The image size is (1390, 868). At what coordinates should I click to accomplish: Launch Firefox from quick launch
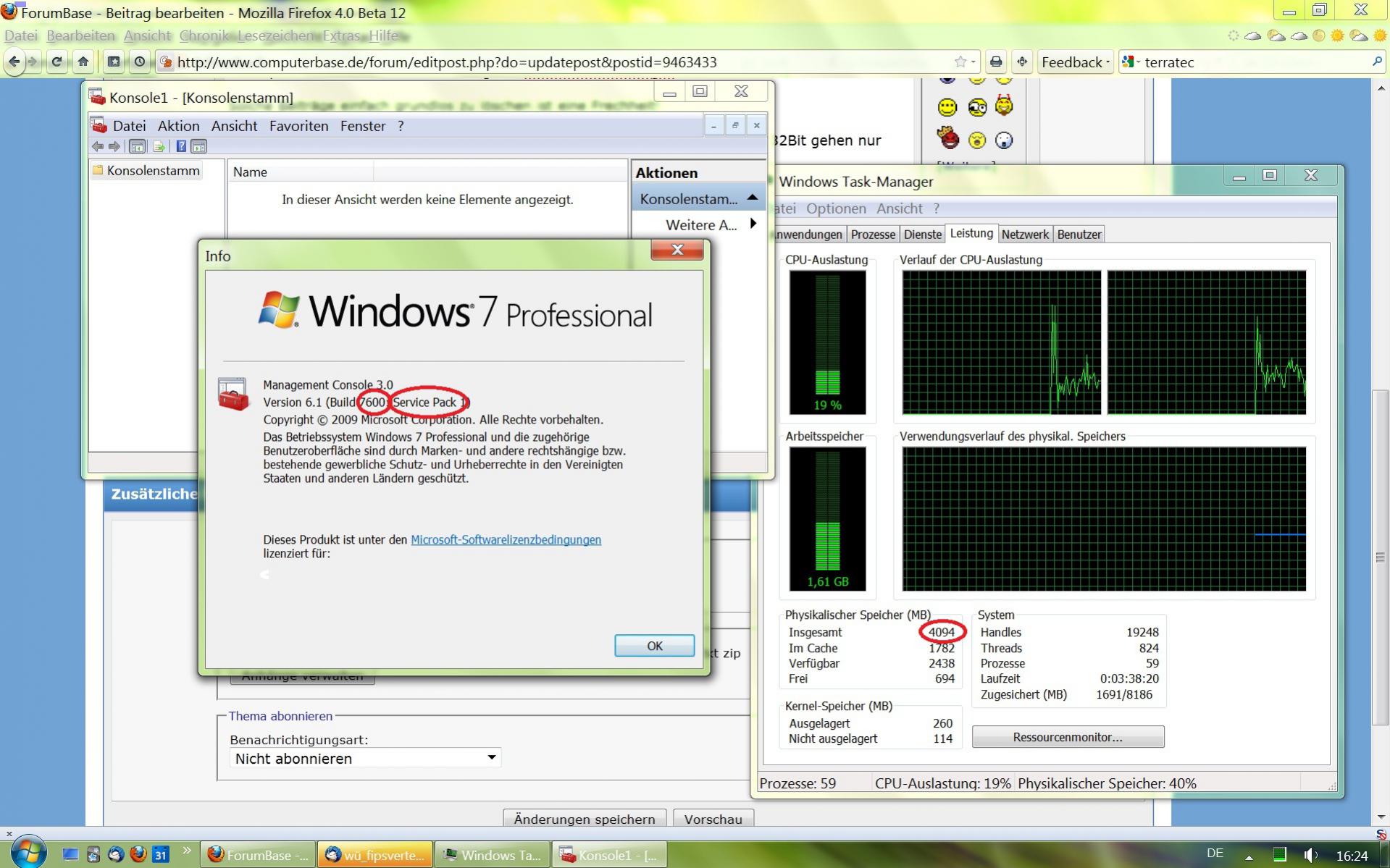138,854
